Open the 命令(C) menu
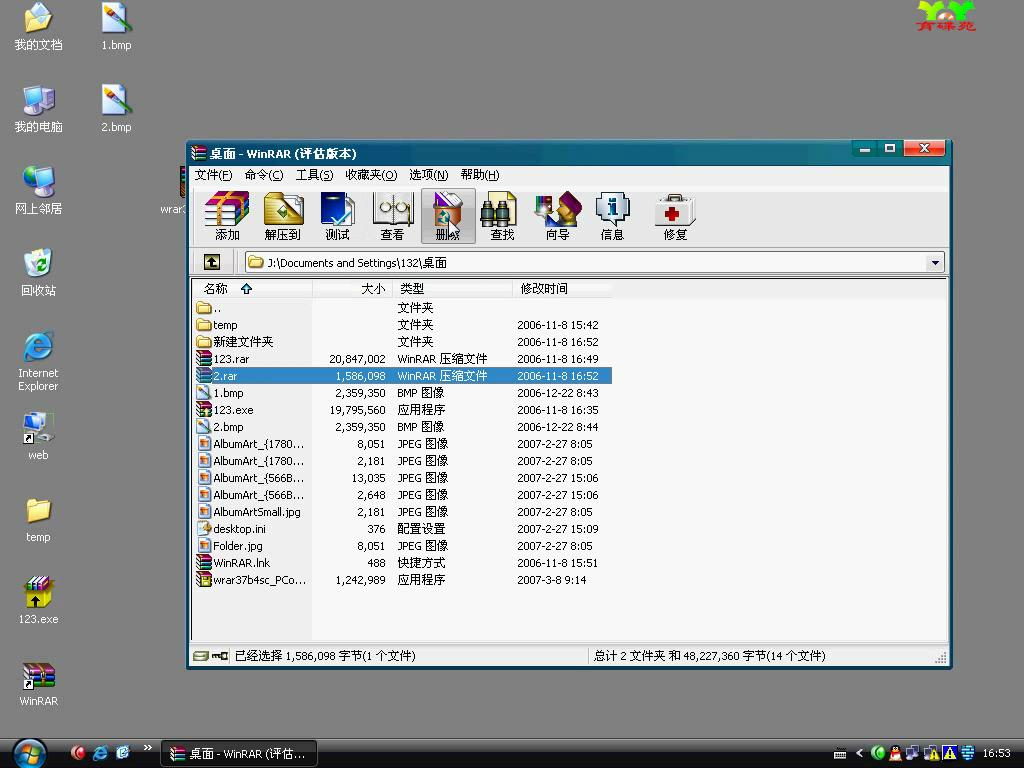The width and height of the screenshot is (1024, 768). coord(264,175)
